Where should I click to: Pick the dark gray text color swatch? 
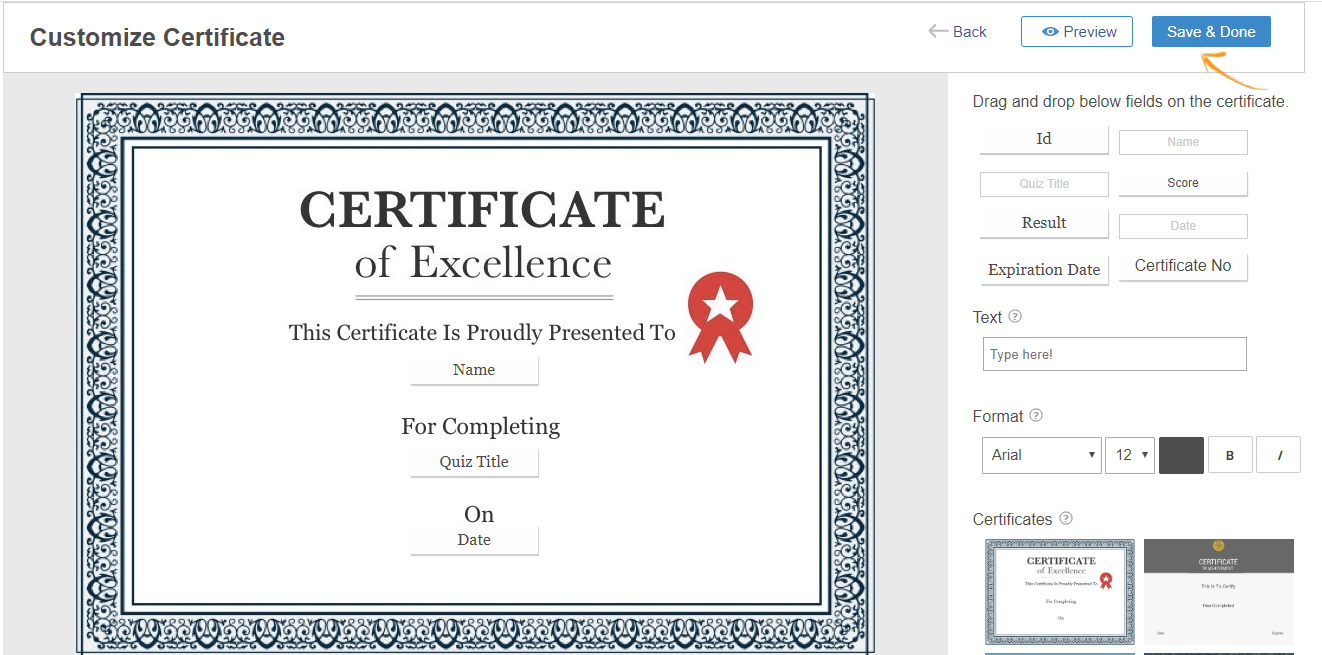point(1181,455)
